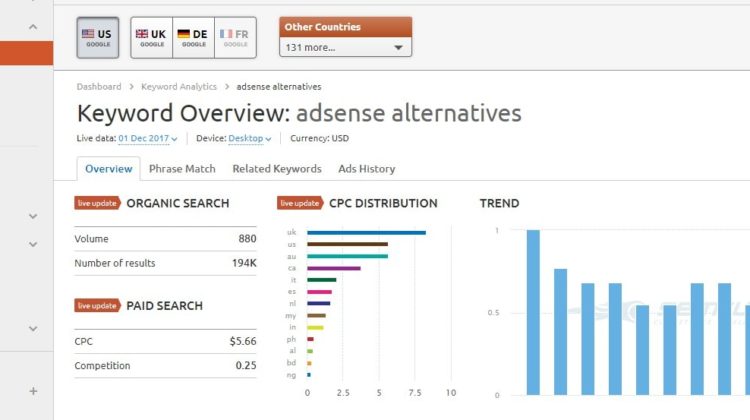
Task: Click the US flag icon
Action: [88, 33]
